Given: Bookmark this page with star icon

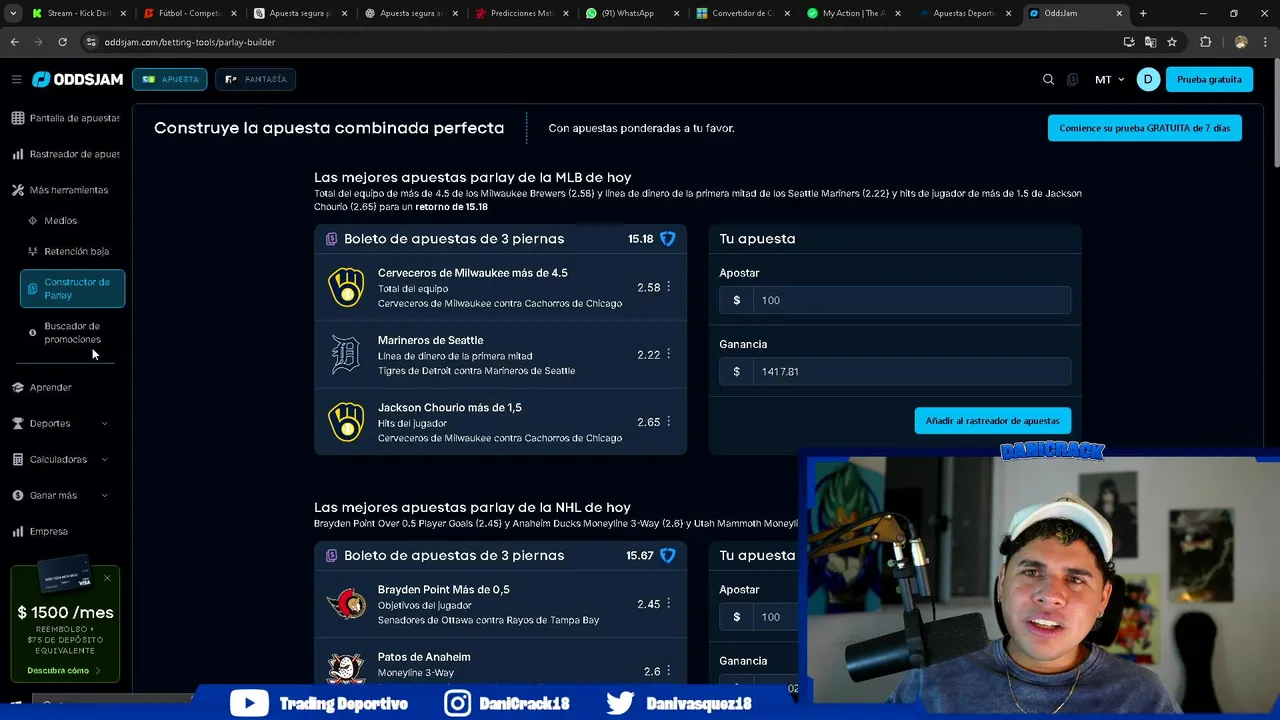Looking at the screenshot, I should (1172, 42).
